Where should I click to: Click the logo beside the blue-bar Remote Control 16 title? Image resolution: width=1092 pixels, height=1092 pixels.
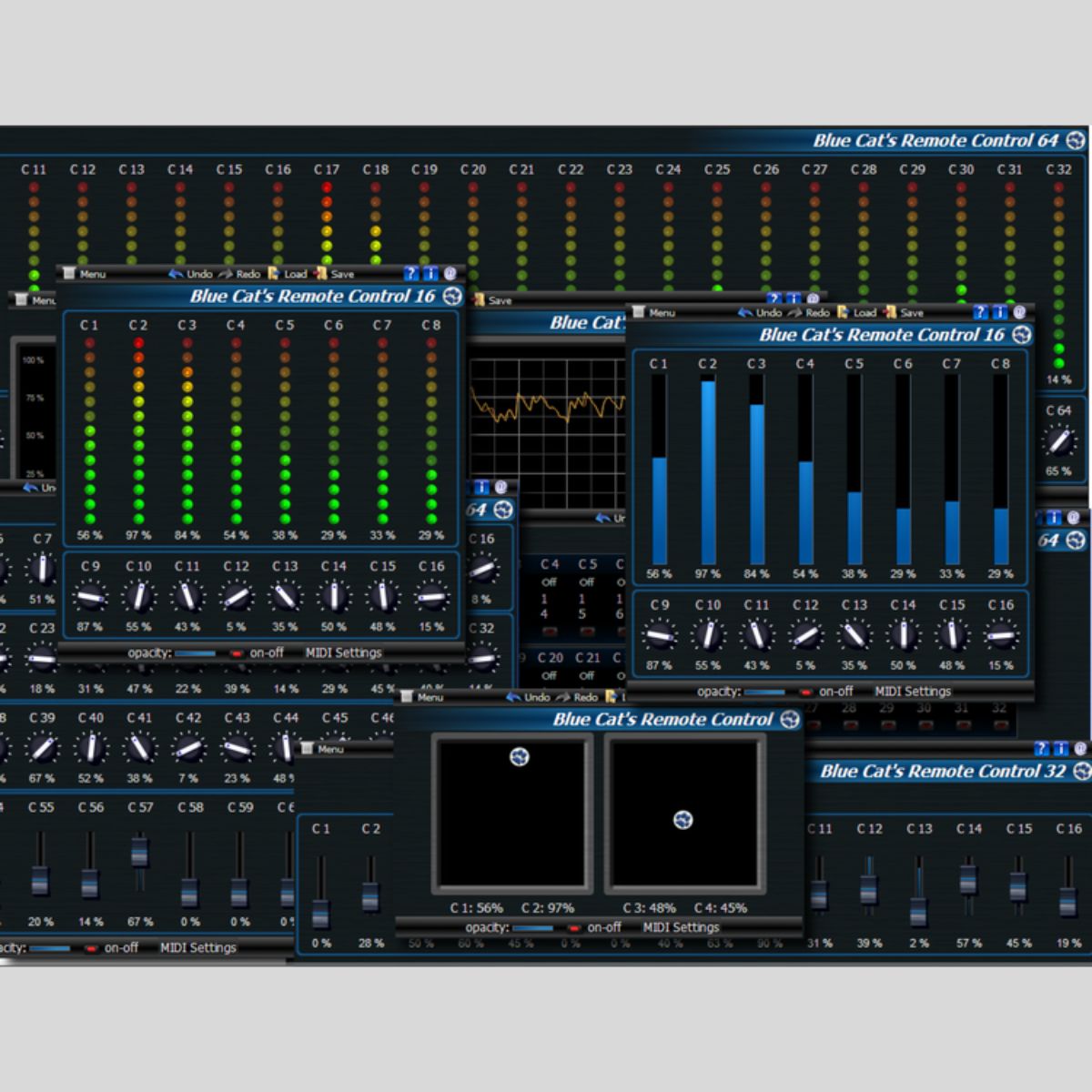[1022, 335]
